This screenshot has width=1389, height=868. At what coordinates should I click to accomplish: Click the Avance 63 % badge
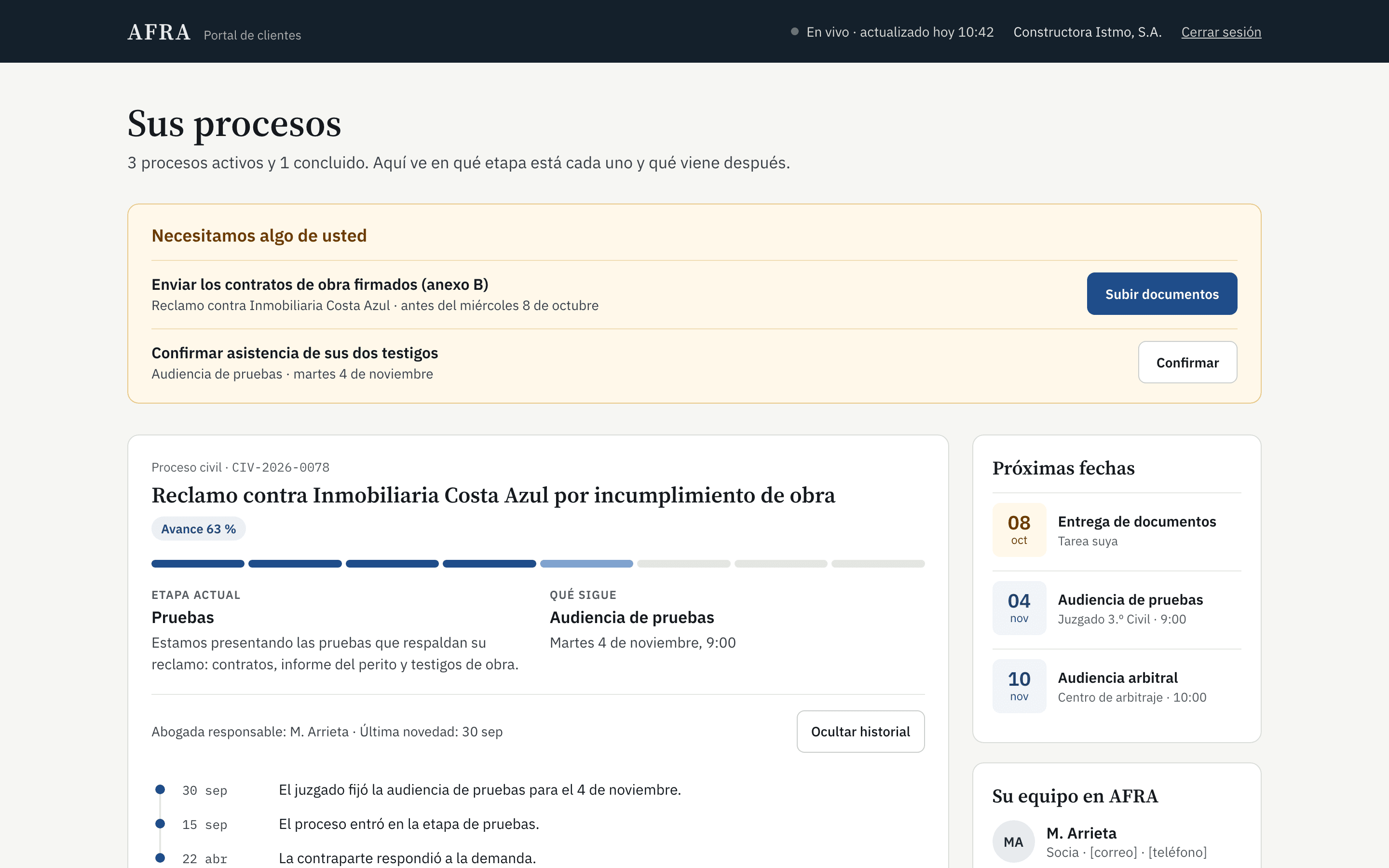pyautogui.click(x=199, y=529)
